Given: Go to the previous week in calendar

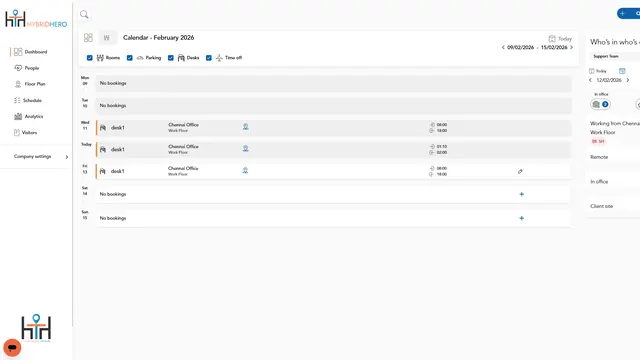Looking at the screenshot, I should 503,47.
